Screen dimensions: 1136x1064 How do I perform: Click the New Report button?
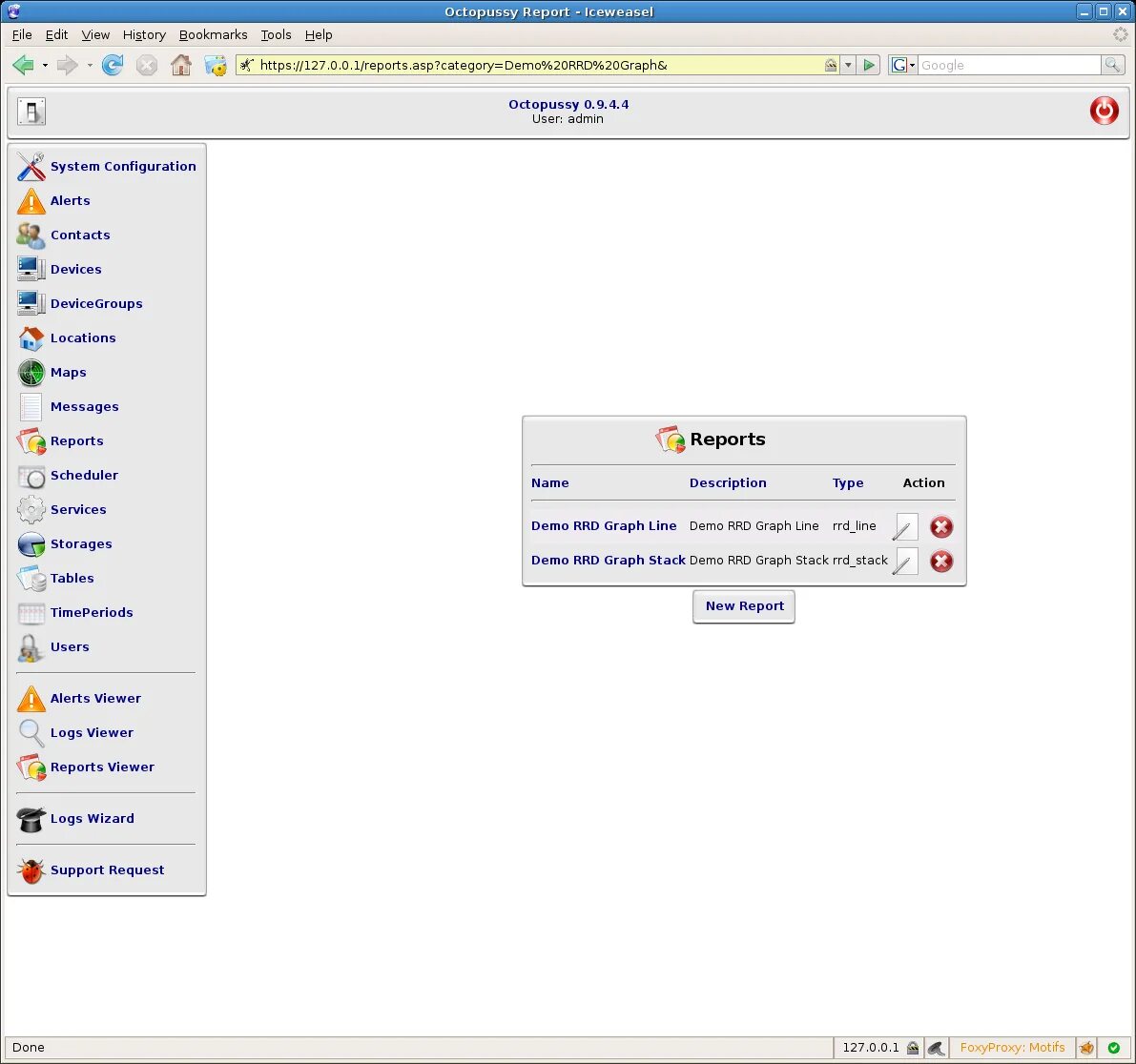[x=744, y=606]
